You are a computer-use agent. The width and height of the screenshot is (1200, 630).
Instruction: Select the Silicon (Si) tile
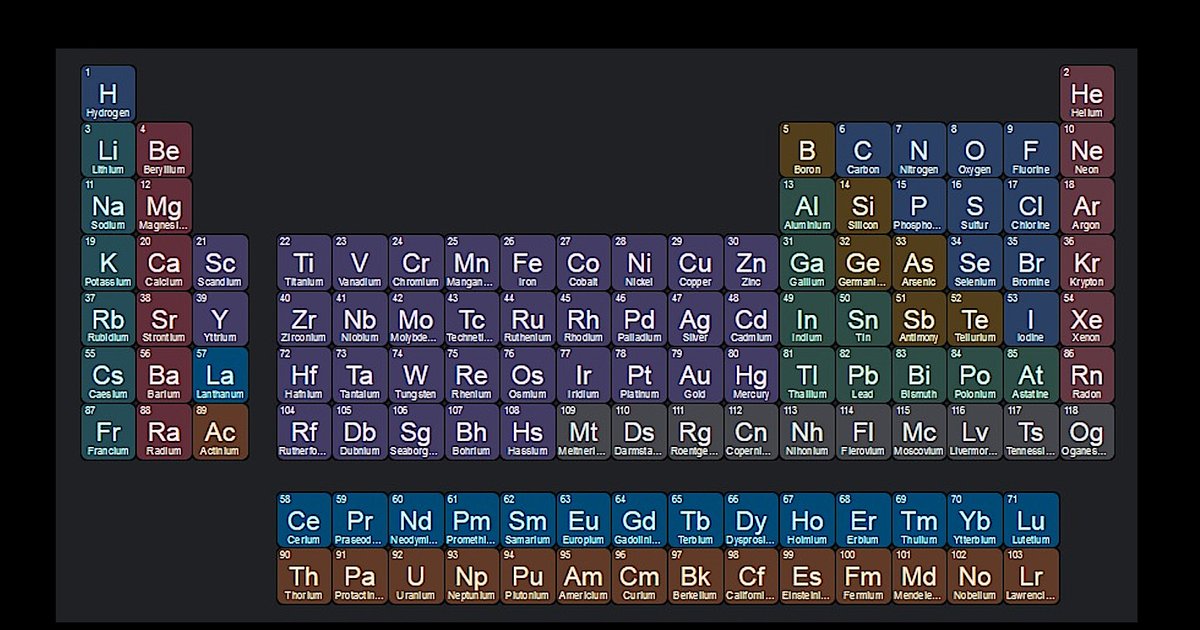(x=863, y=207)
